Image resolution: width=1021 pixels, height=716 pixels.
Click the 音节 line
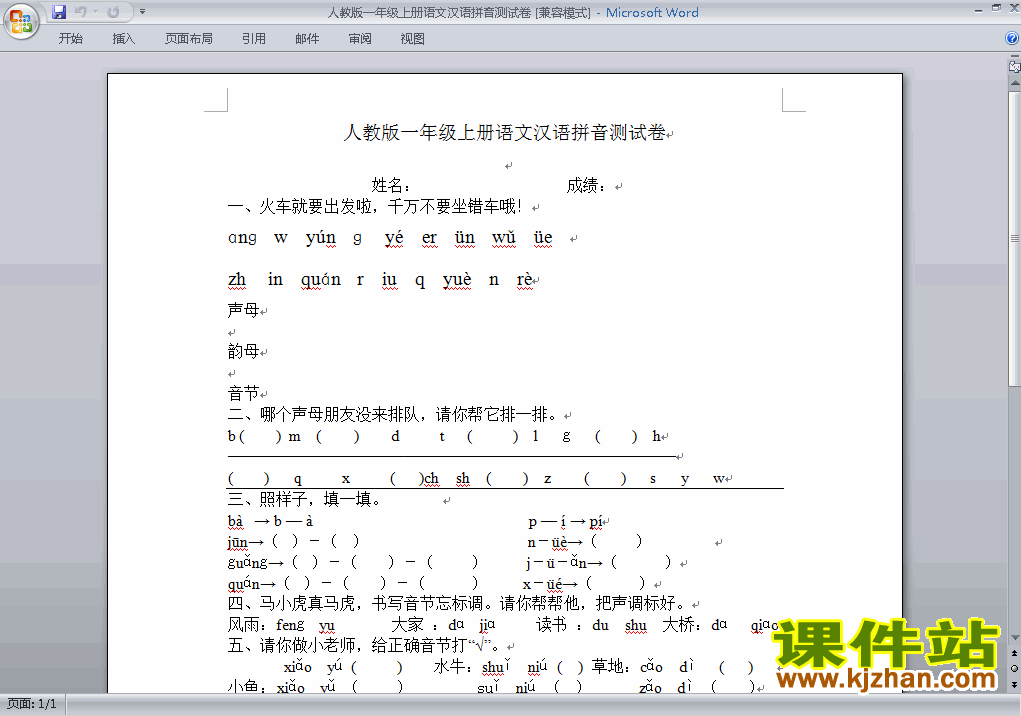coord(244,393)
